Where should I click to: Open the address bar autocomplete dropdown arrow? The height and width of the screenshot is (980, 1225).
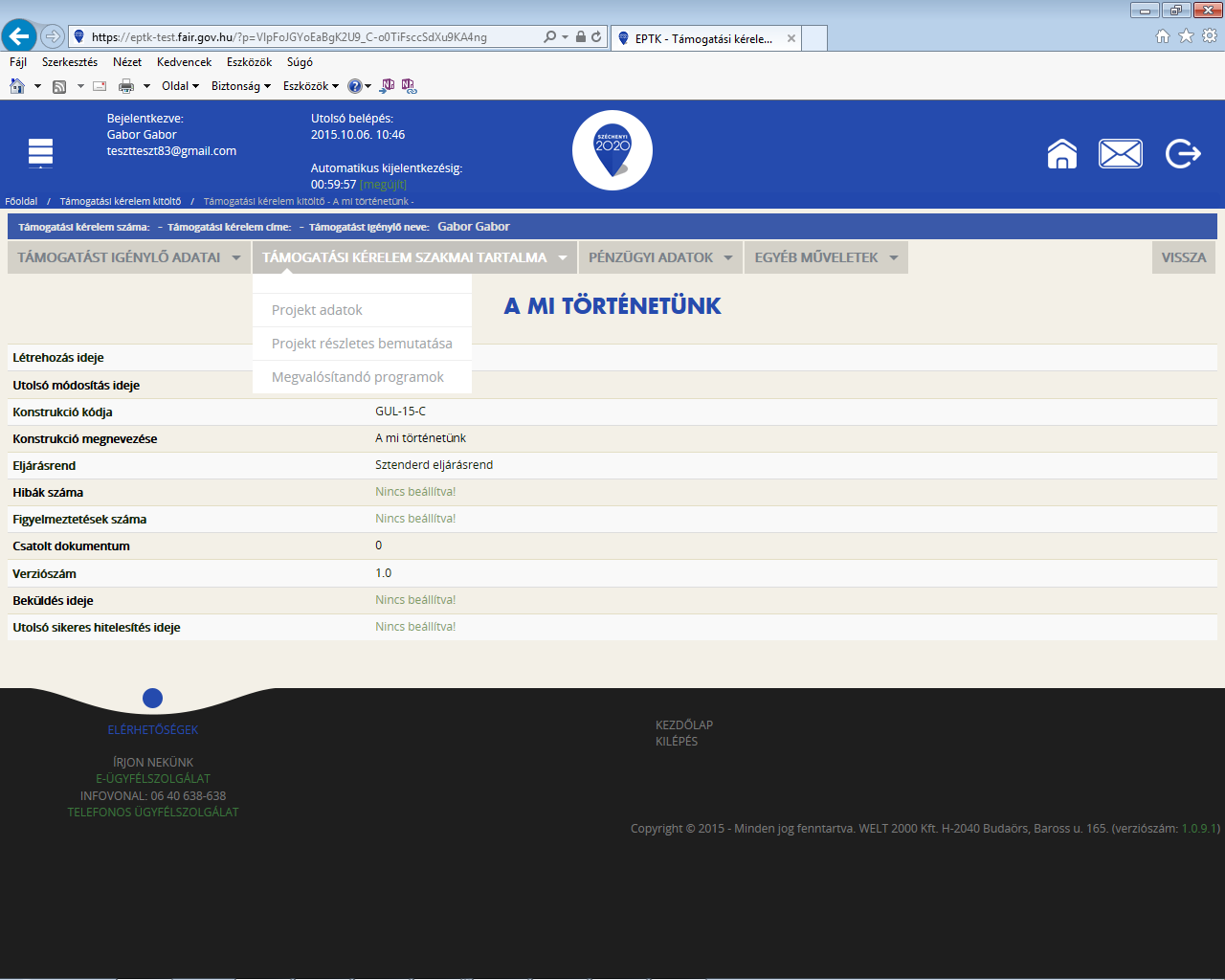pyautogui.click(x=565, y=37)
